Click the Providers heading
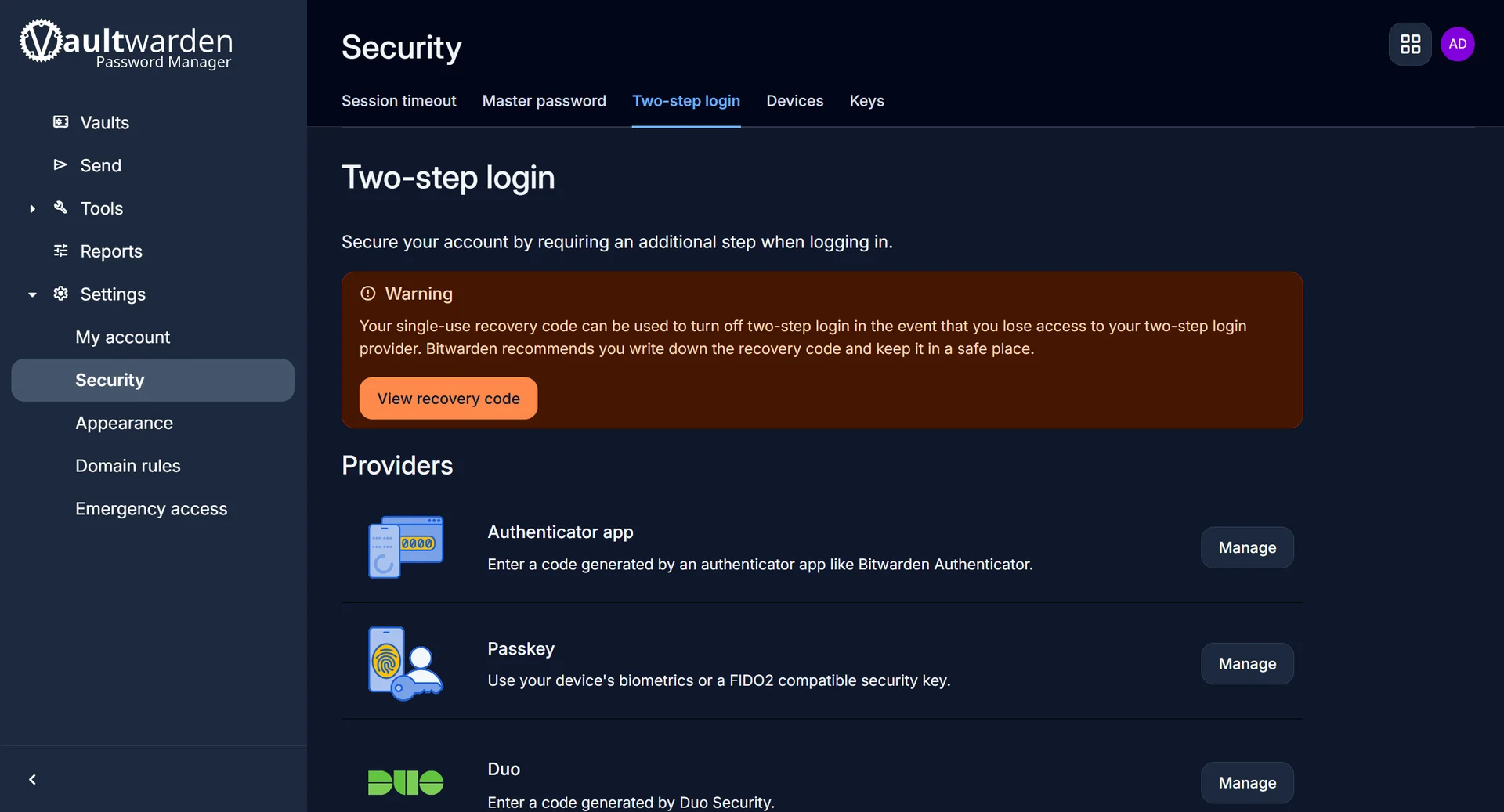Viewport: 1504px width, 812px height. tap(397, 465)
